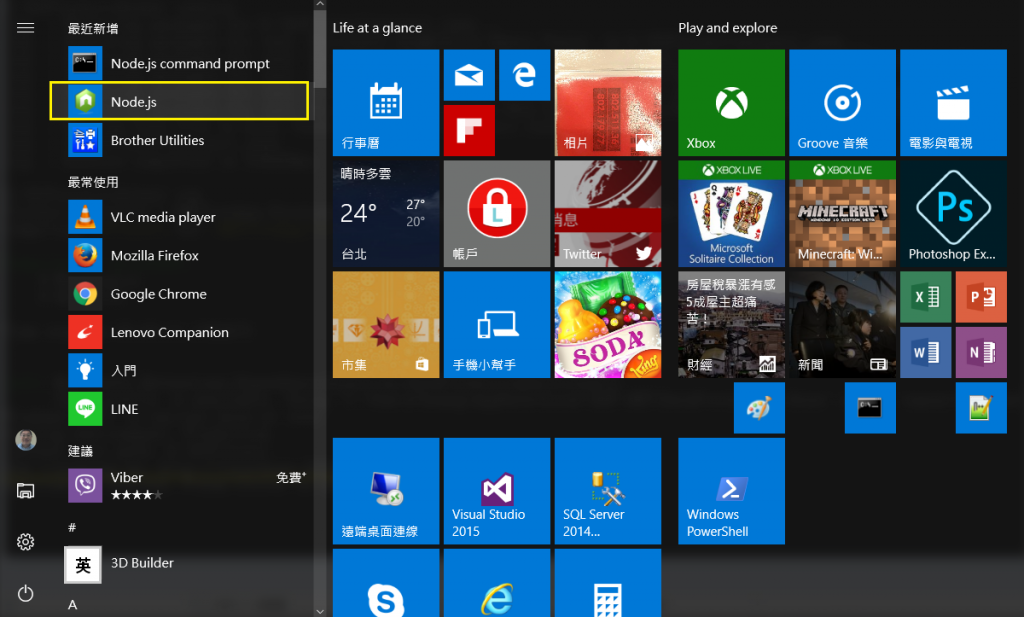Launch the Minecraft tile
The image size is (1024, 617).
tap(842, 214)
